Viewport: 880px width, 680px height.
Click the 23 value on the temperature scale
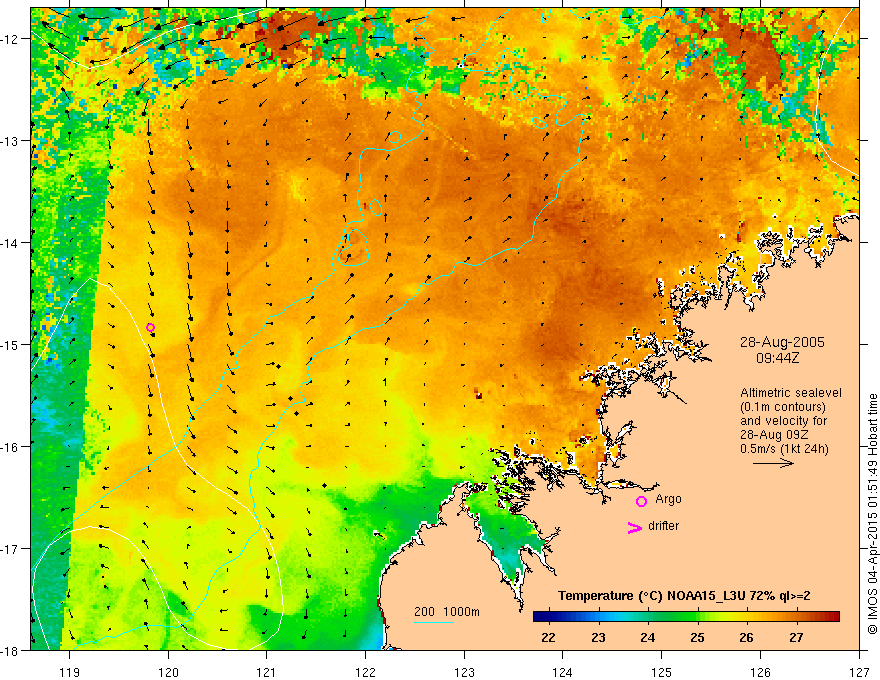598,637
